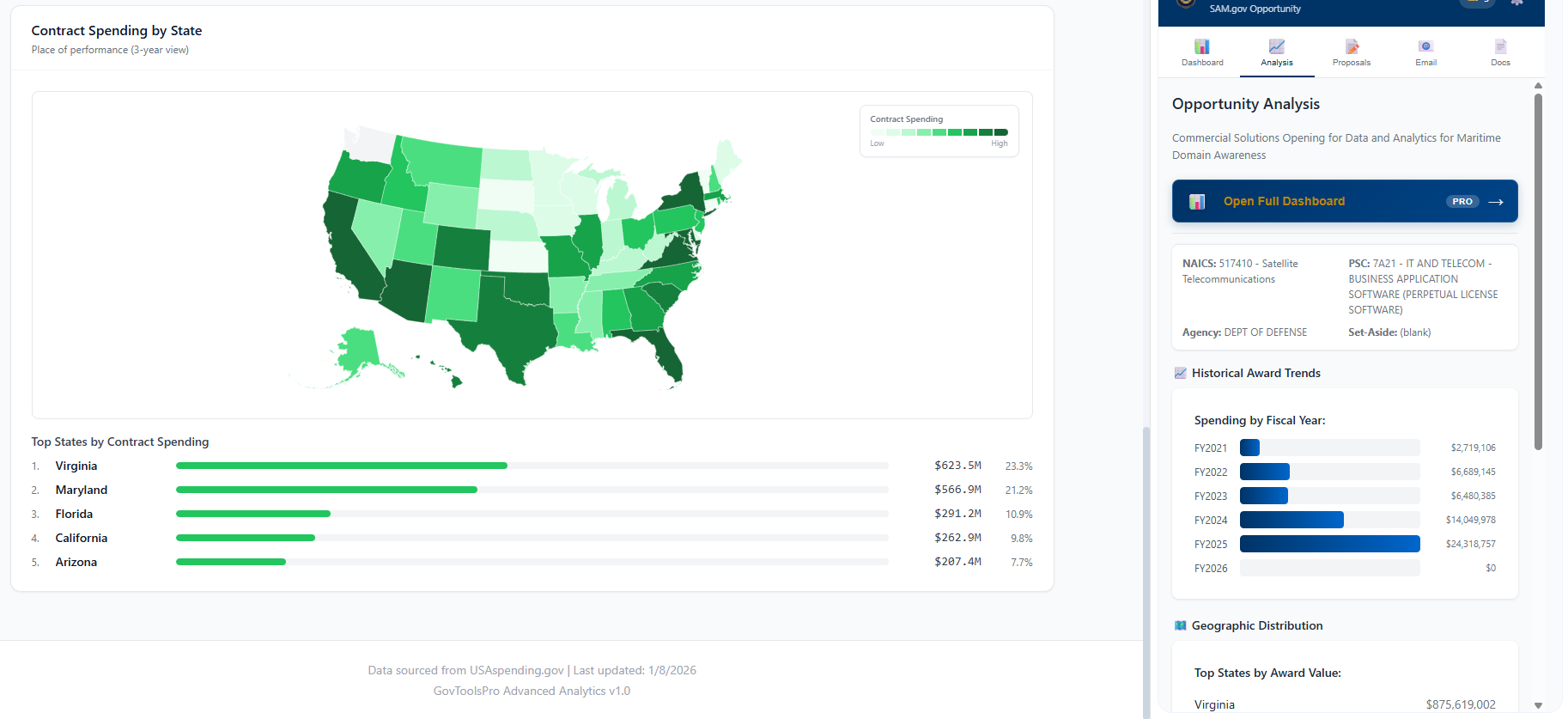The image size is (1568, 719).
Task: Open the Dashboard bar-chart icon
Action: 1201,46
